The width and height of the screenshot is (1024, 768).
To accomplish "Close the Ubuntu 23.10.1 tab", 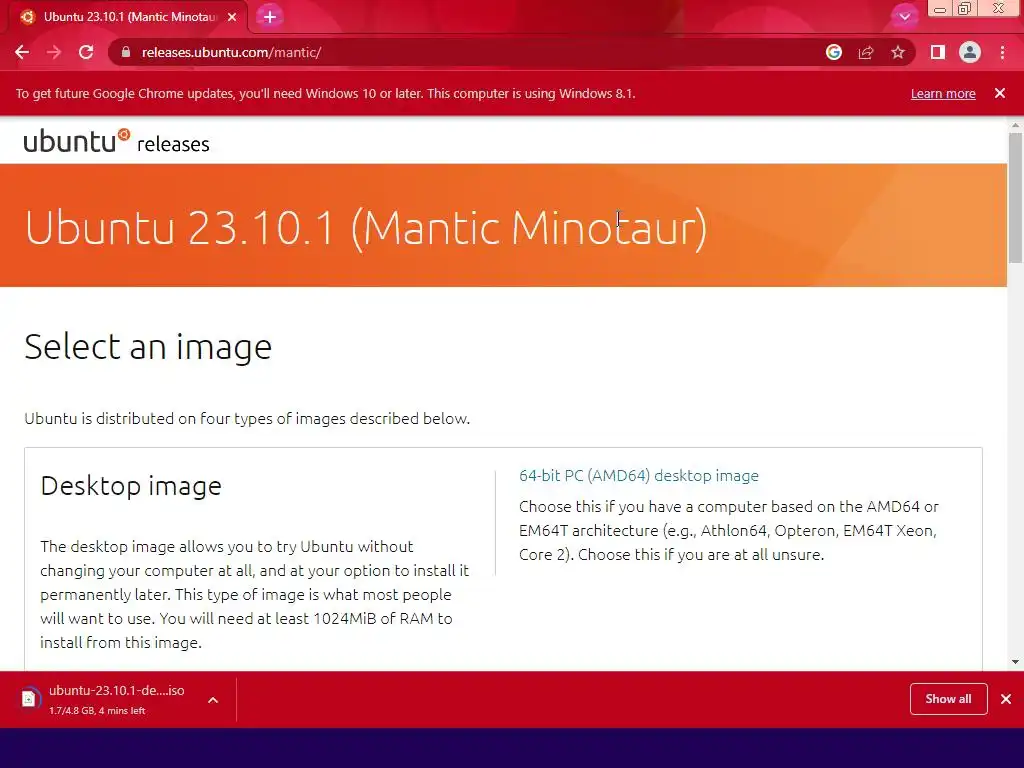I will coord(232,17).
